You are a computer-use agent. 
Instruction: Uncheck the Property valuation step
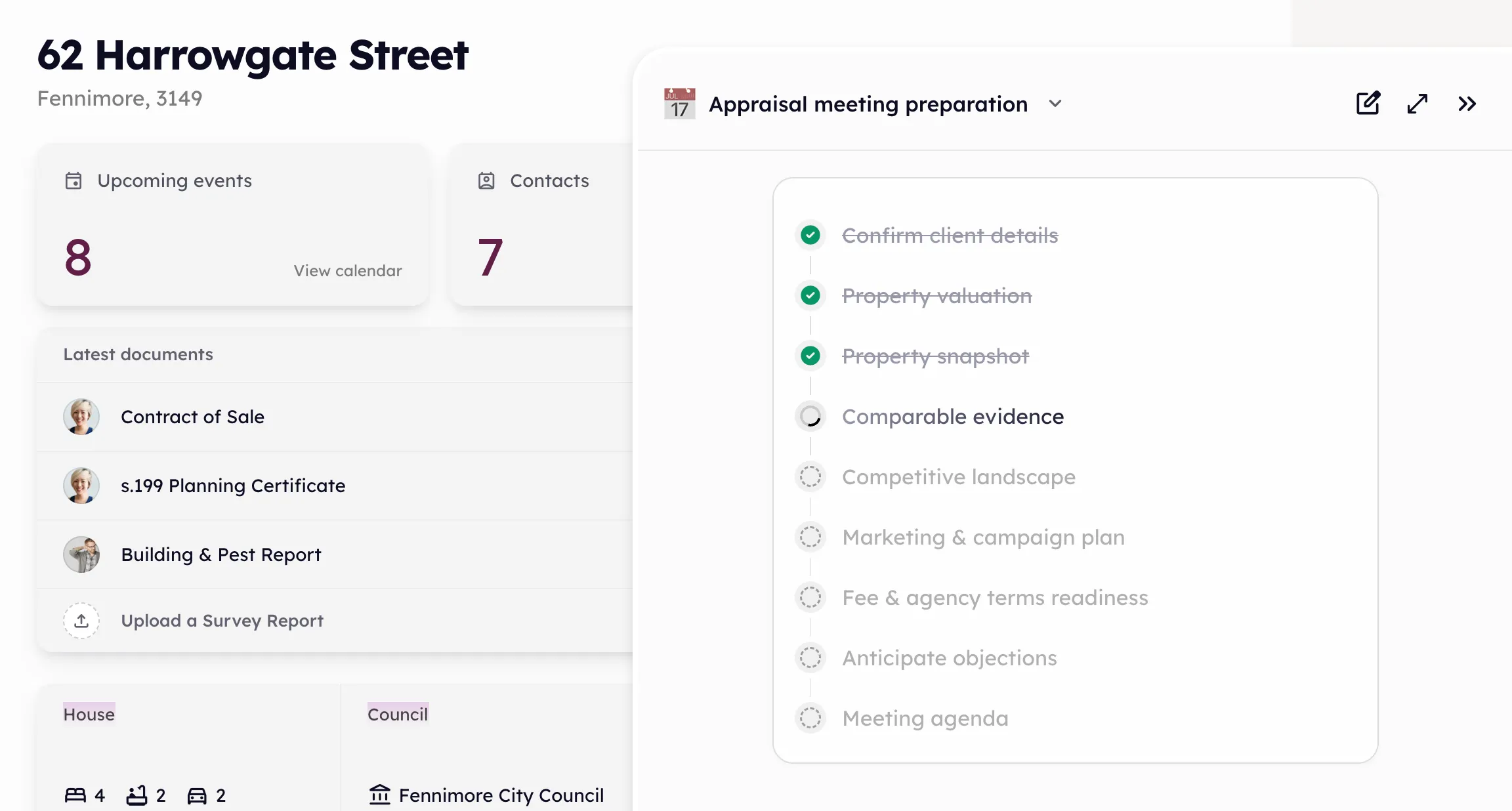(810, 295)
